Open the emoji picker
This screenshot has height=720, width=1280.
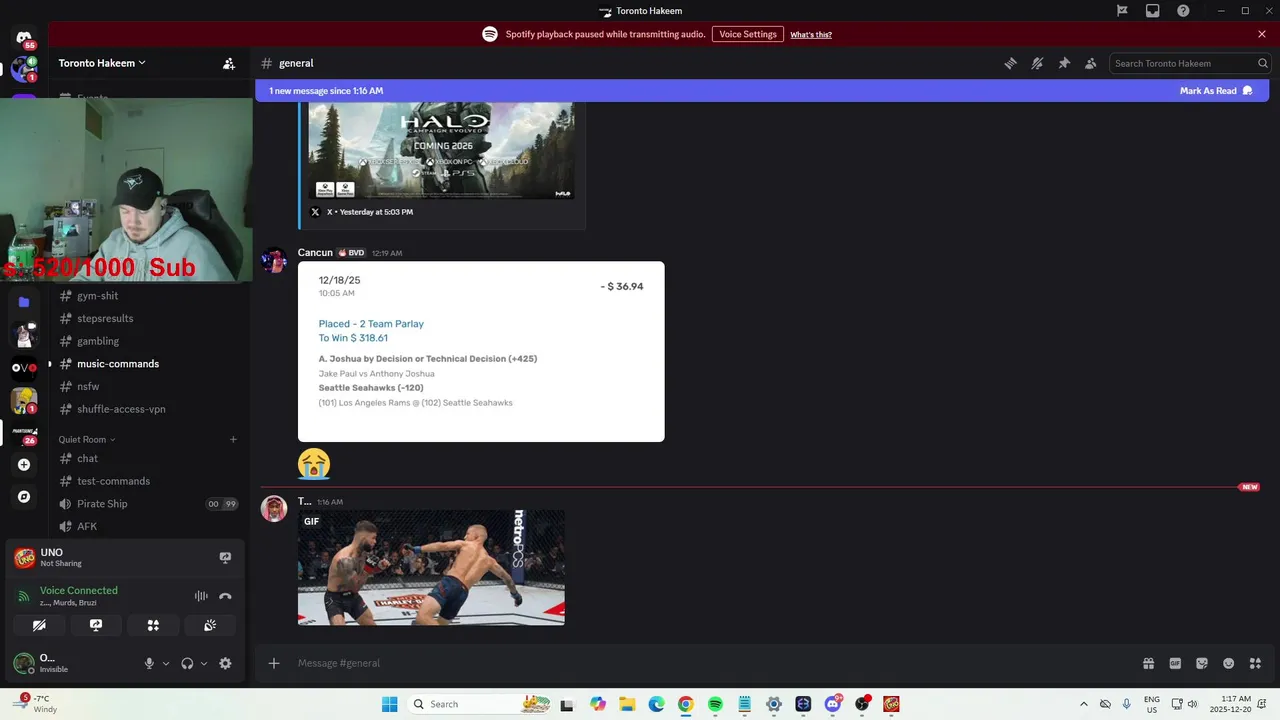[x=1229, y=663]
